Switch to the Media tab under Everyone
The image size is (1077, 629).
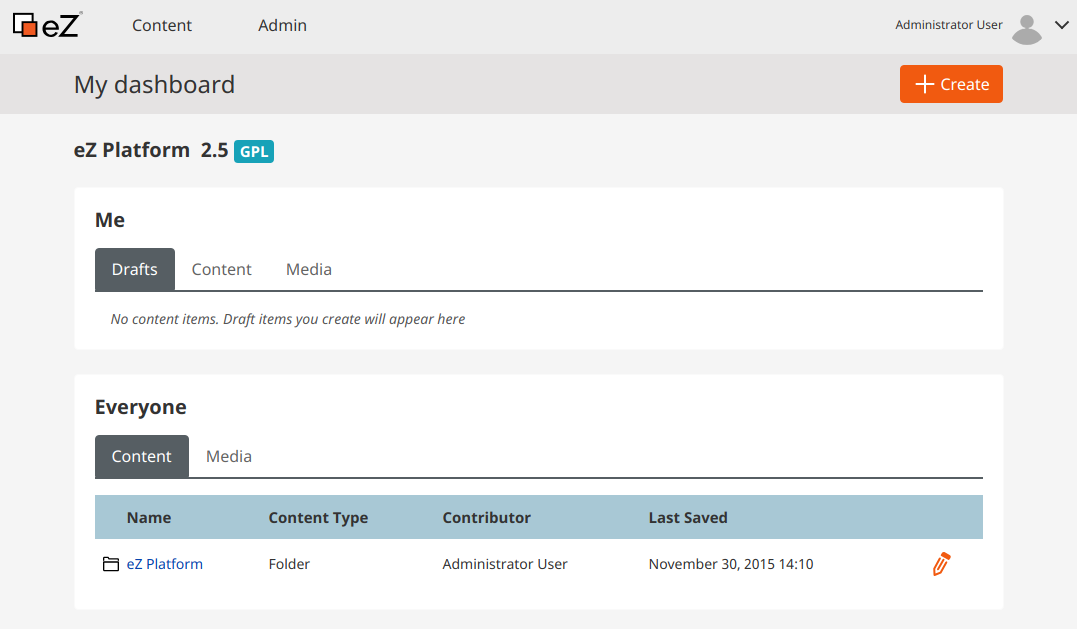pyautogui.click(x=229, y=456)
